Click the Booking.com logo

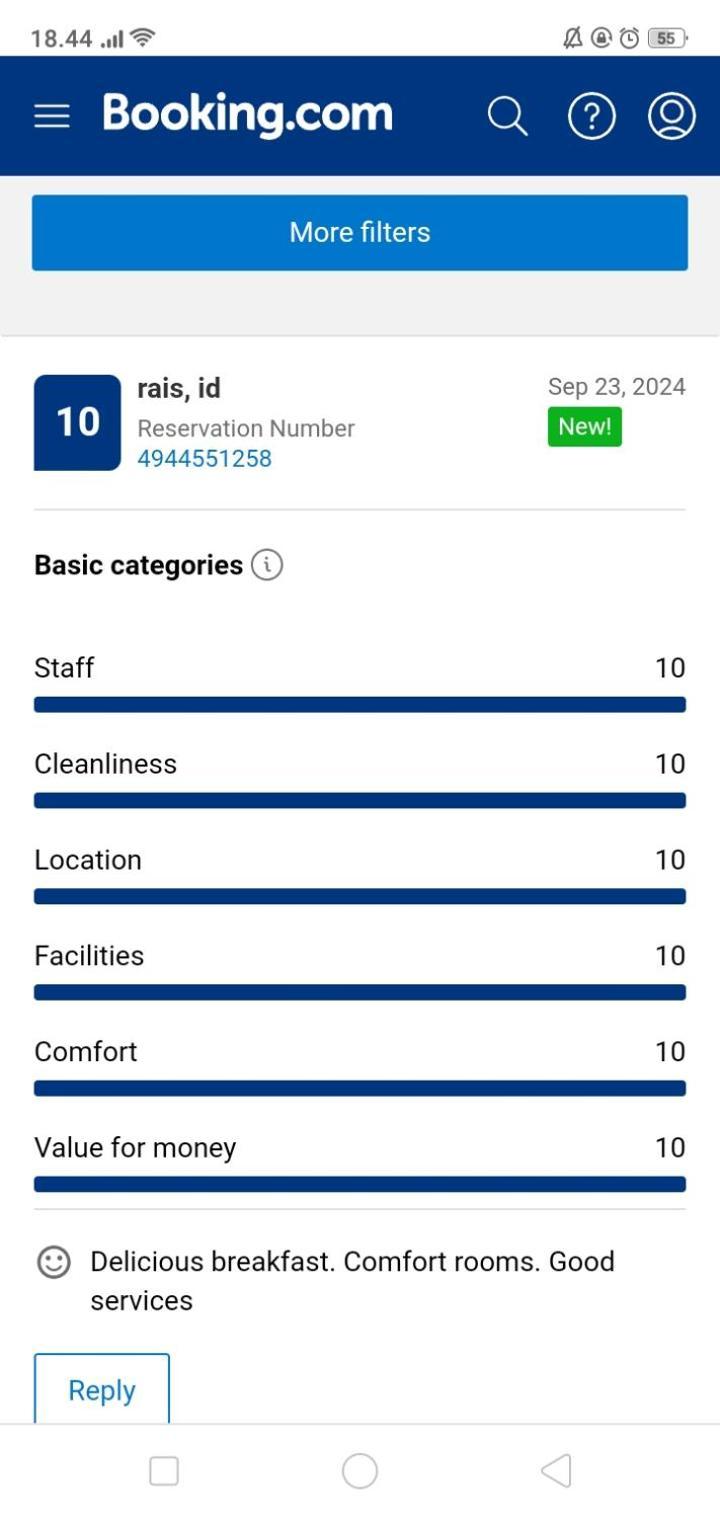(x=247, y=115)
